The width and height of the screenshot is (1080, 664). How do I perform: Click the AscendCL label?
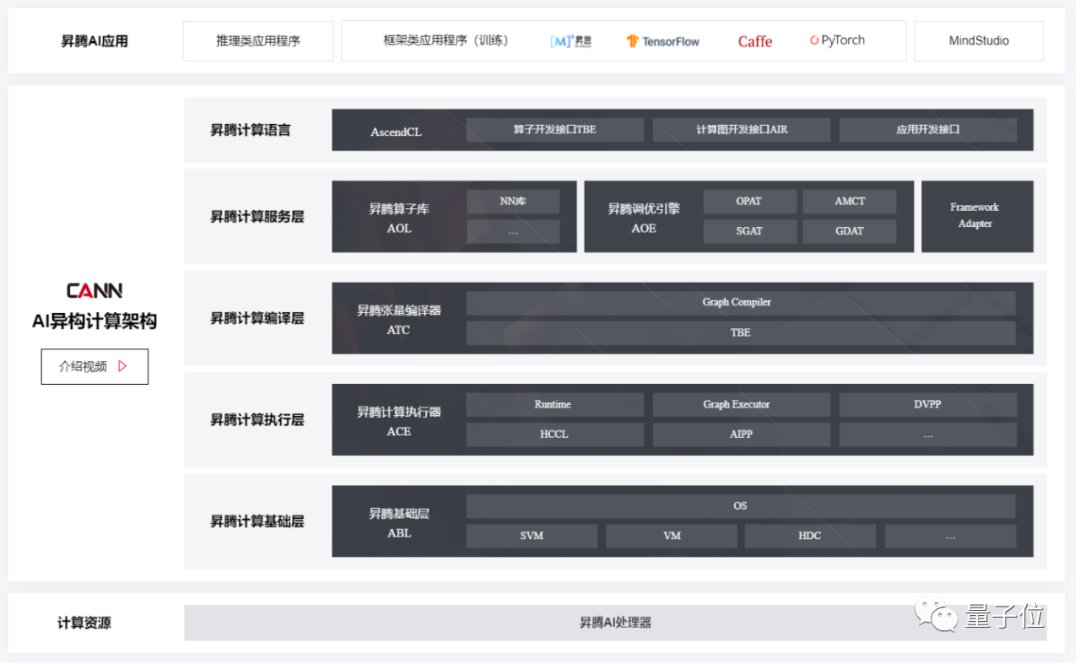tap(396, 132)
